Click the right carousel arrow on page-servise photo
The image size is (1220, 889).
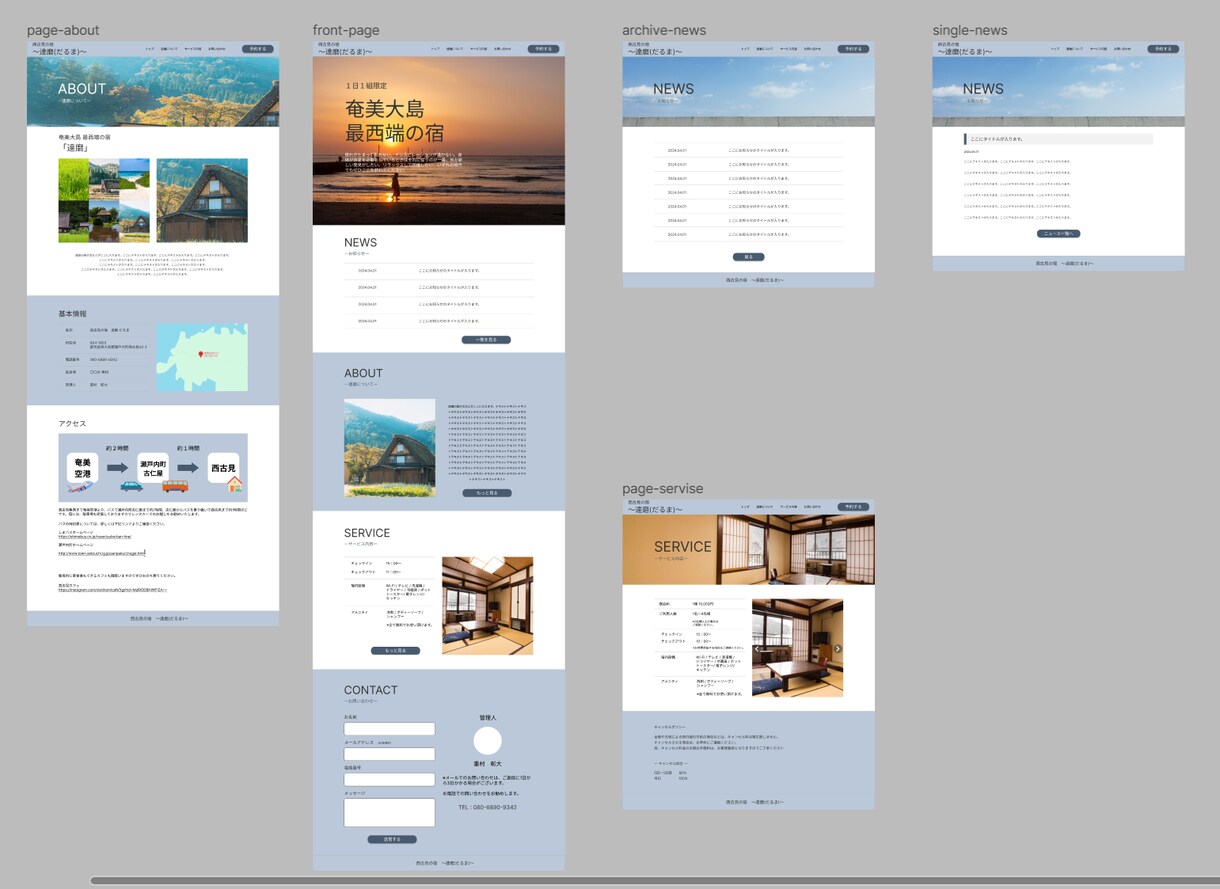[x=838, y=648]
